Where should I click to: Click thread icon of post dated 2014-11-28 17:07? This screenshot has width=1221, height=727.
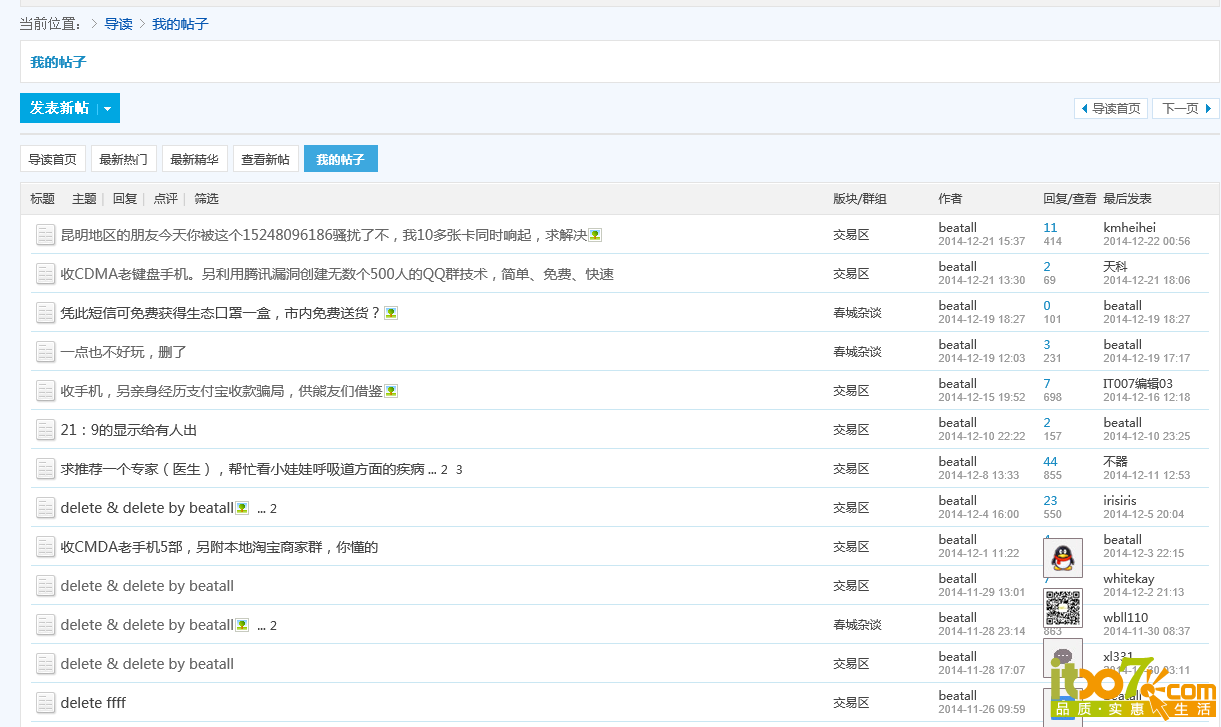pyautogui.click(x=45, y=664)
